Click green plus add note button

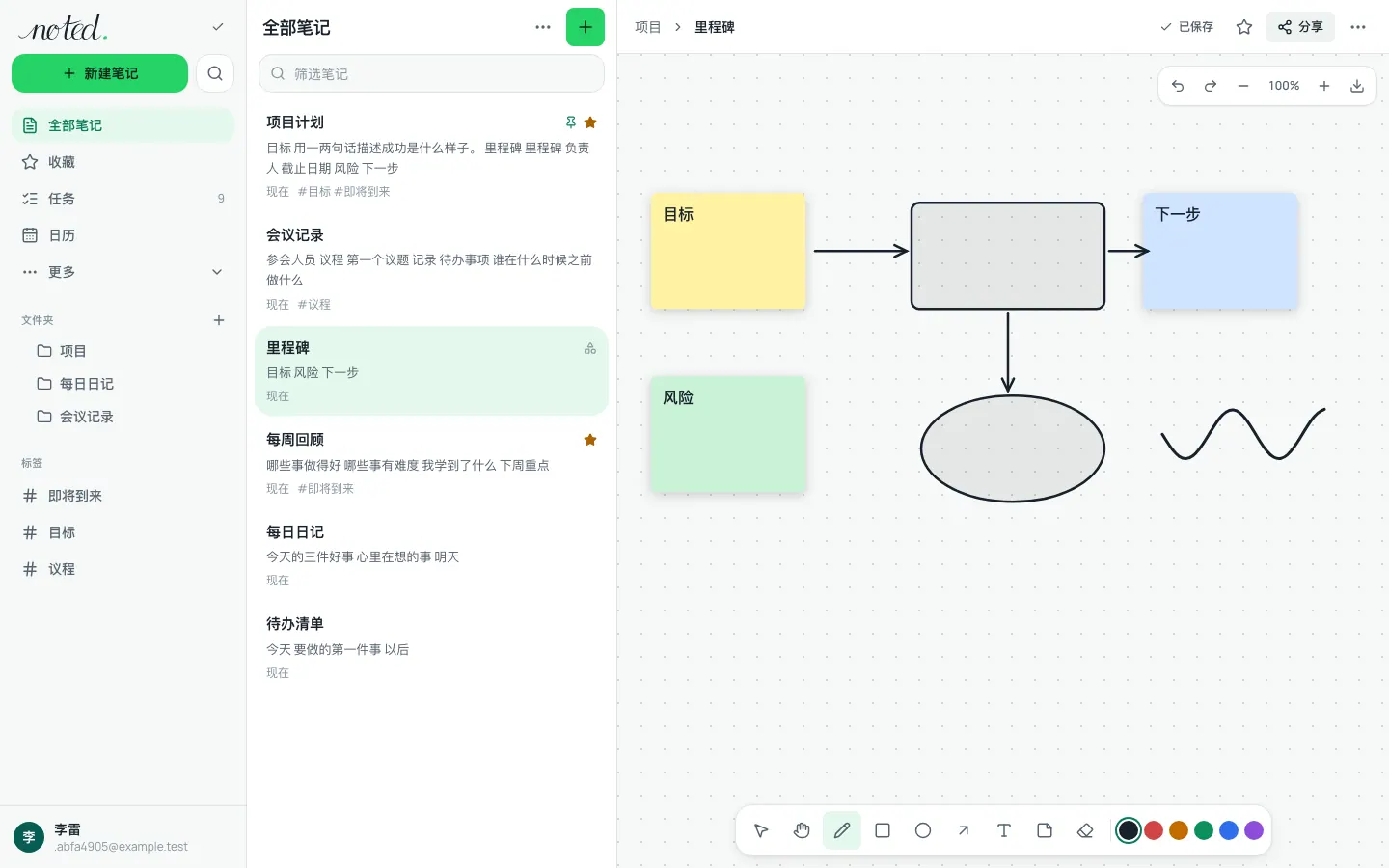[586, 27]
